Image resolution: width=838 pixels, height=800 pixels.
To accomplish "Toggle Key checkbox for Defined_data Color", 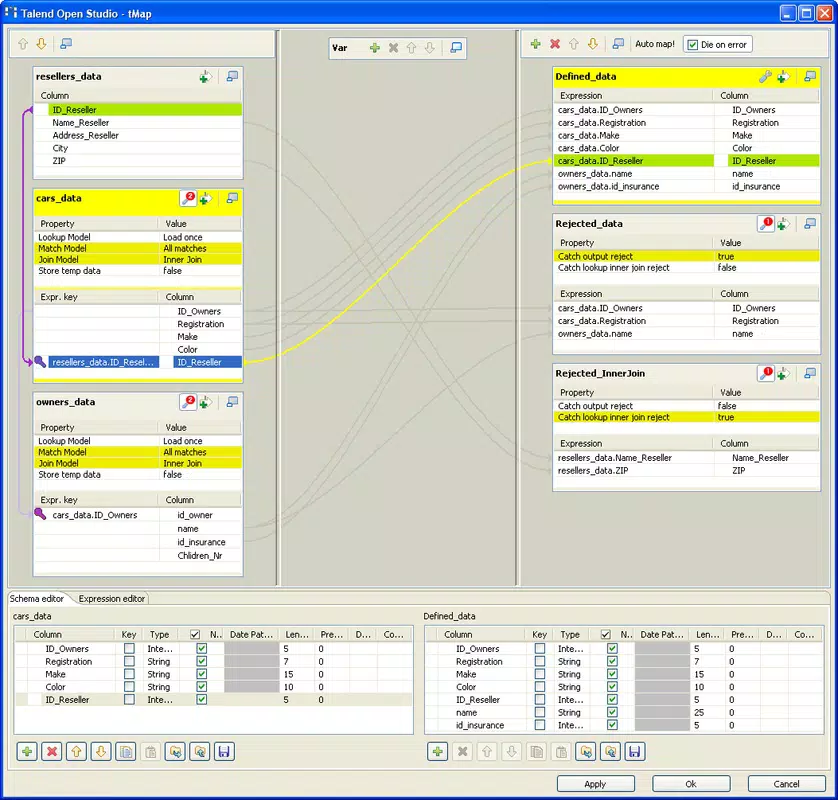I will pos(540,687).
